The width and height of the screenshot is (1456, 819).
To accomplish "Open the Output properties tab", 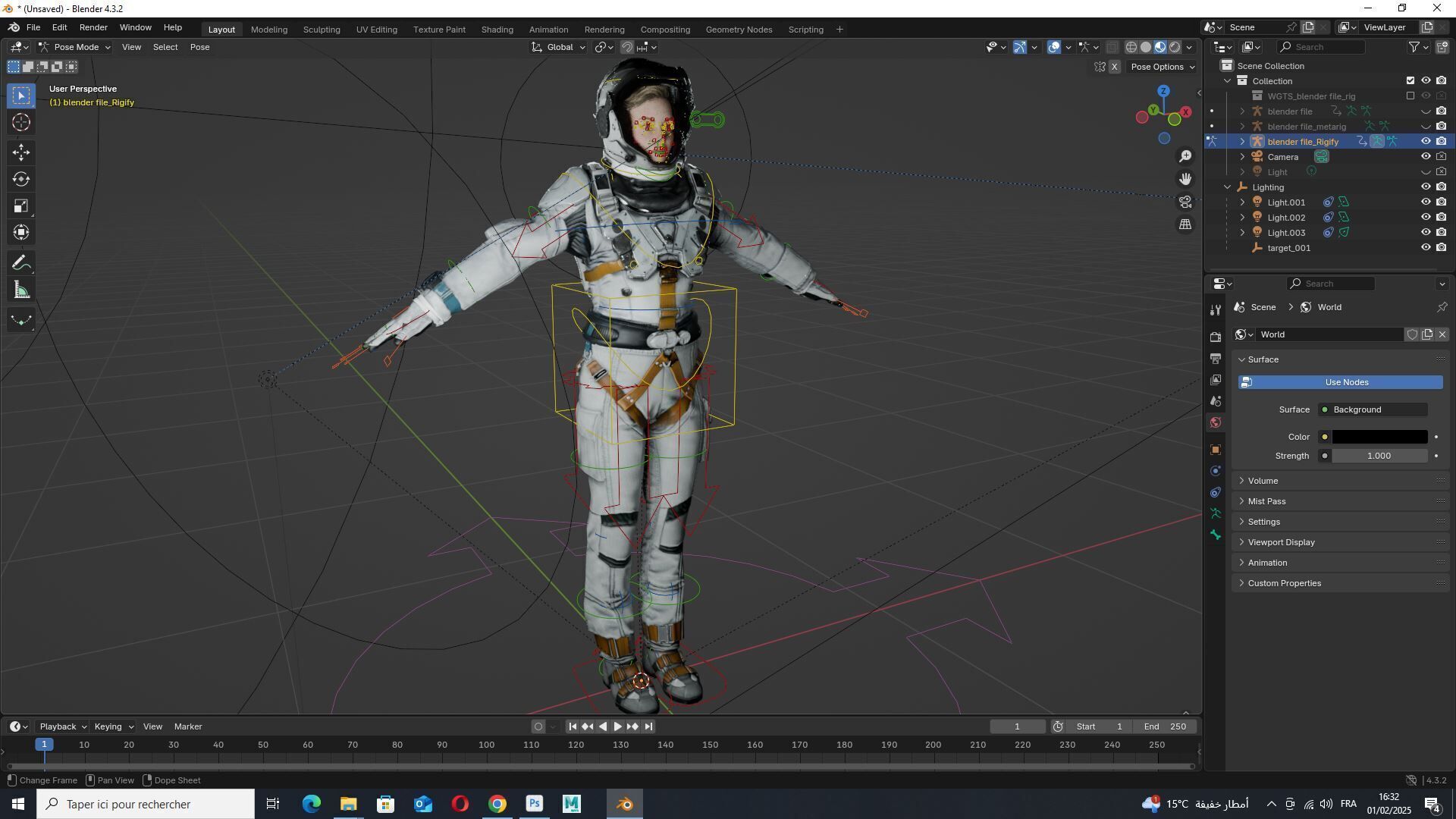I will click(1216, 358).
